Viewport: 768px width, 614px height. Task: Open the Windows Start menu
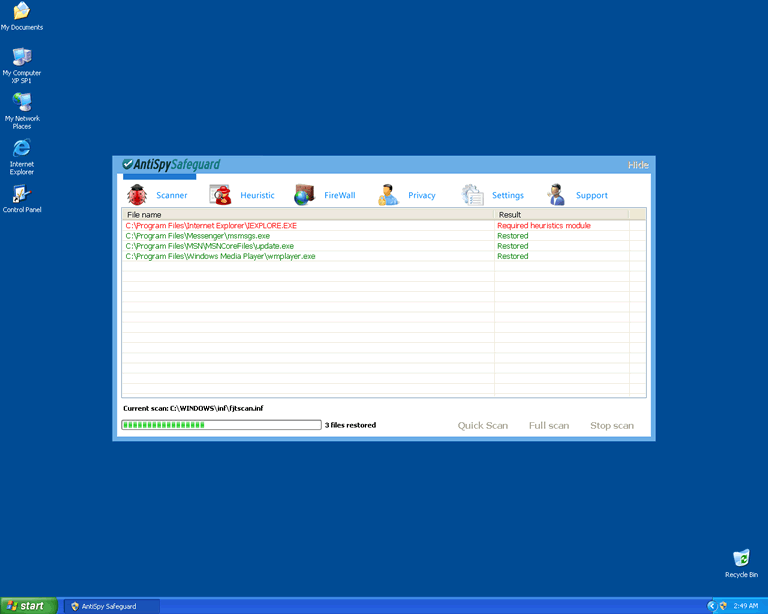pyautogui.click(x=27, y=606)
